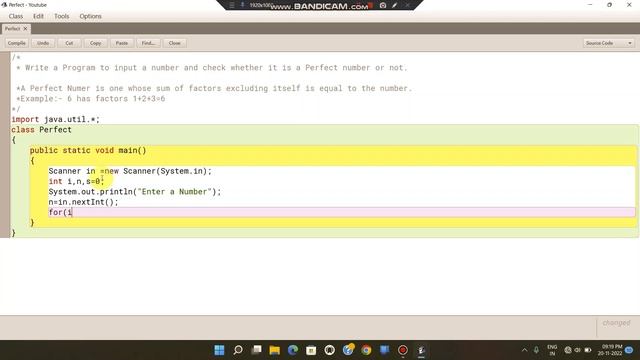Open Windows taskbar search
This screenshot has width=640, height=360.
(238, 350)
